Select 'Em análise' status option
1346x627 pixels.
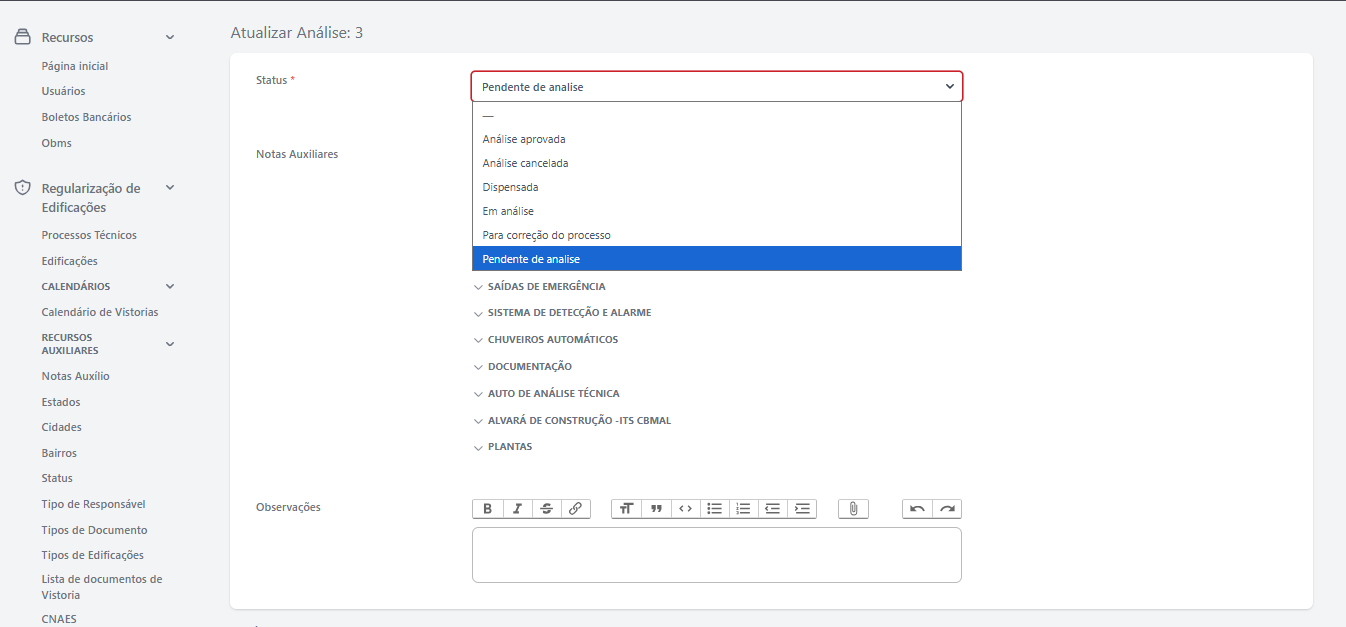[x=508, y=211]
